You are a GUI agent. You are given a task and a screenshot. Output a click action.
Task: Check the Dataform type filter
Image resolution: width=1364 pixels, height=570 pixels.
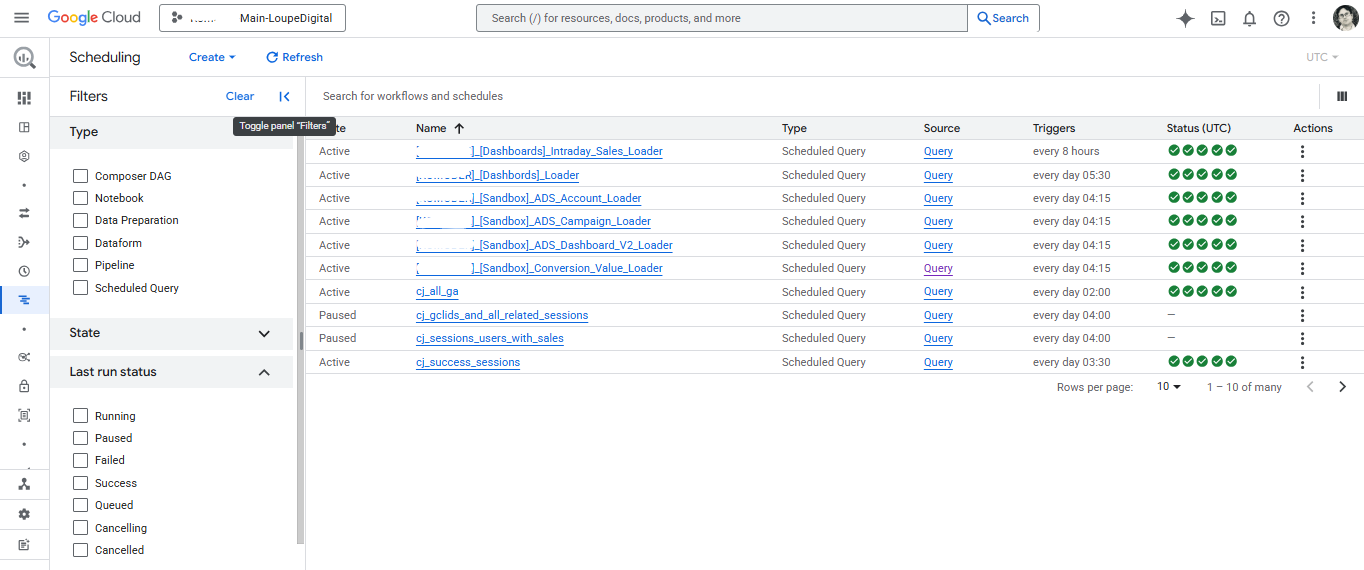click(81, 243)
